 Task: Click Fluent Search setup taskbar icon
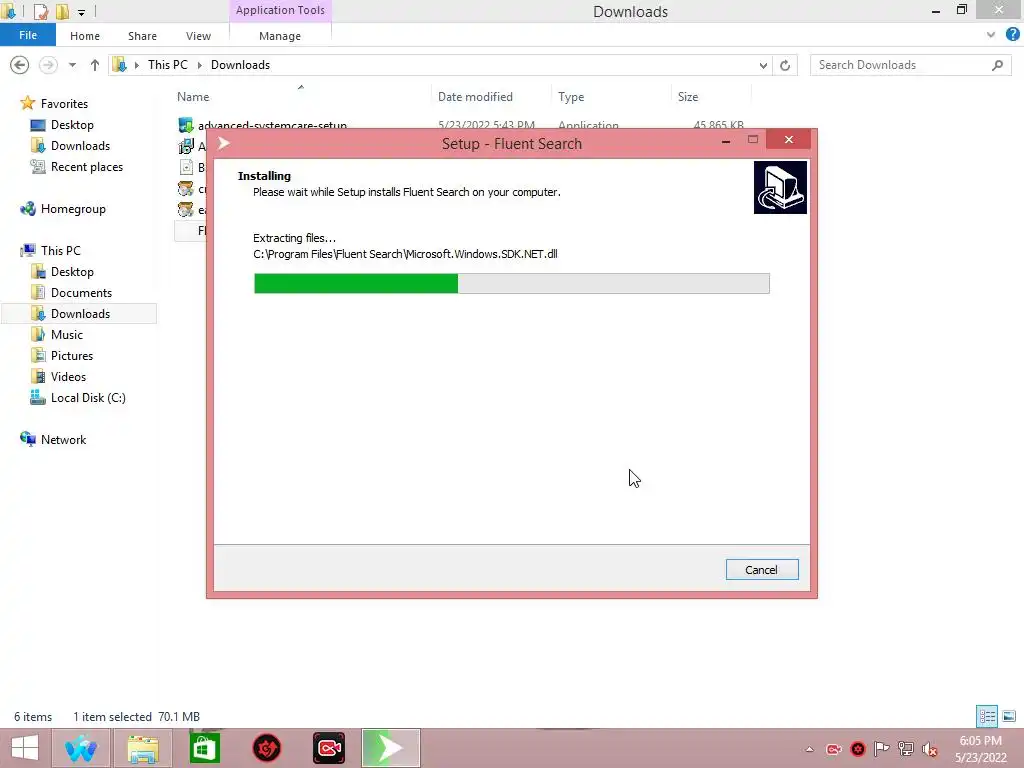pos(391,748)
